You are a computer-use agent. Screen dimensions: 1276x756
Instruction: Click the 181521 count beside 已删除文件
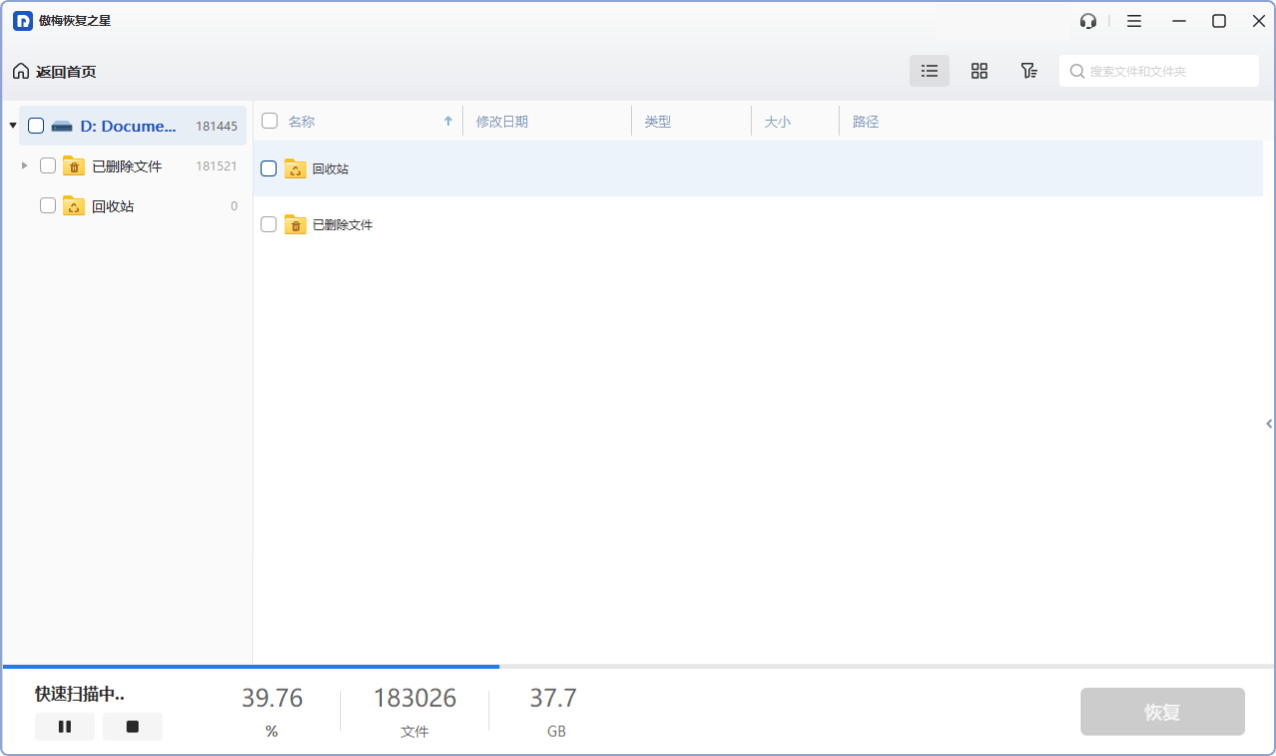pos(216,166)
